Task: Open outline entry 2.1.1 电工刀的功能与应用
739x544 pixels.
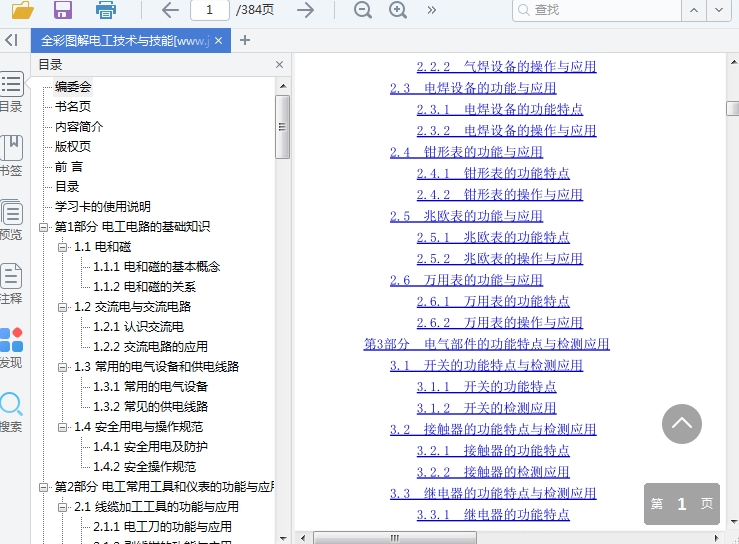Action: [162, 527]
